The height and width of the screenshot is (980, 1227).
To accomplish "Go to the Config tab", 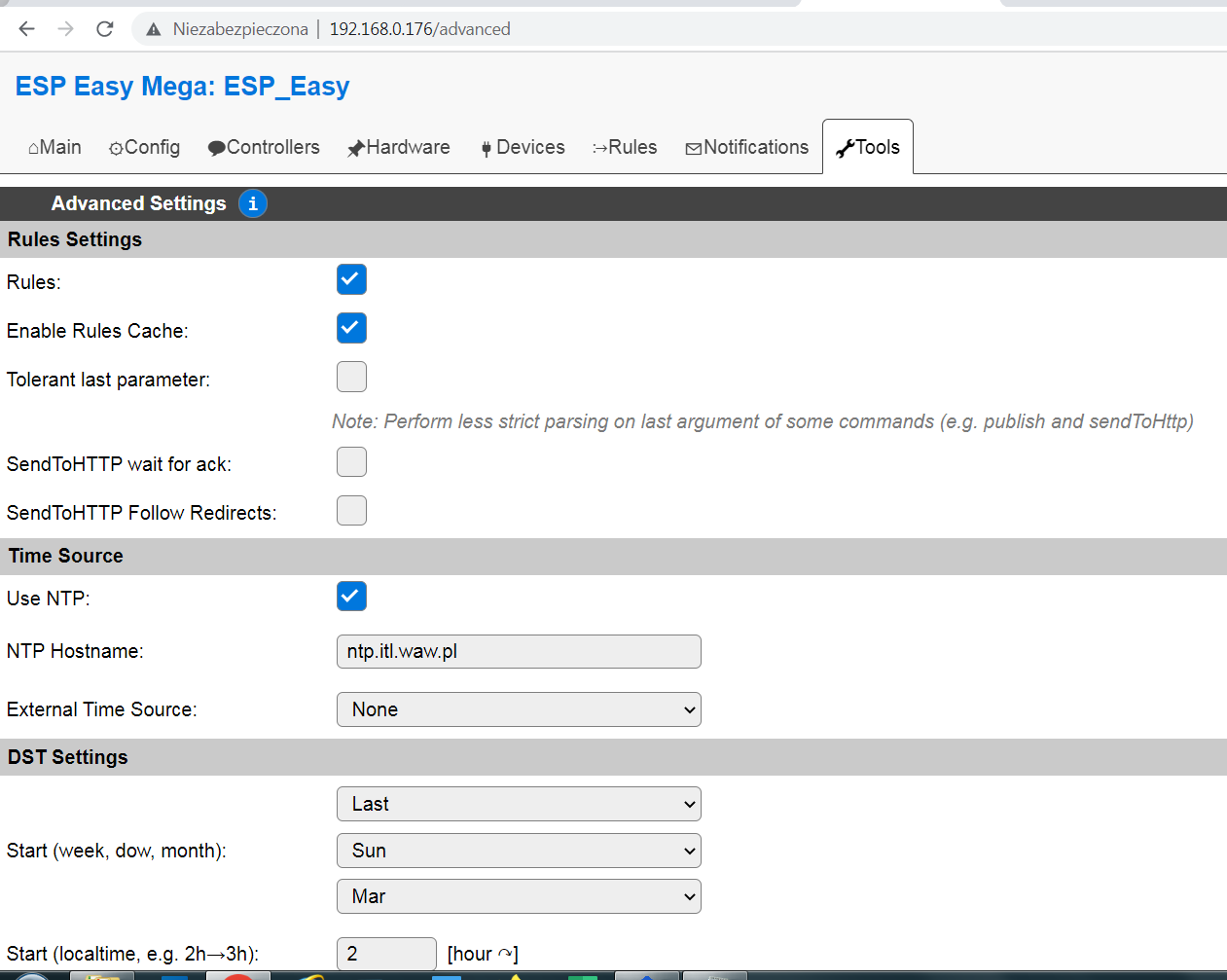I will [144, 147].
